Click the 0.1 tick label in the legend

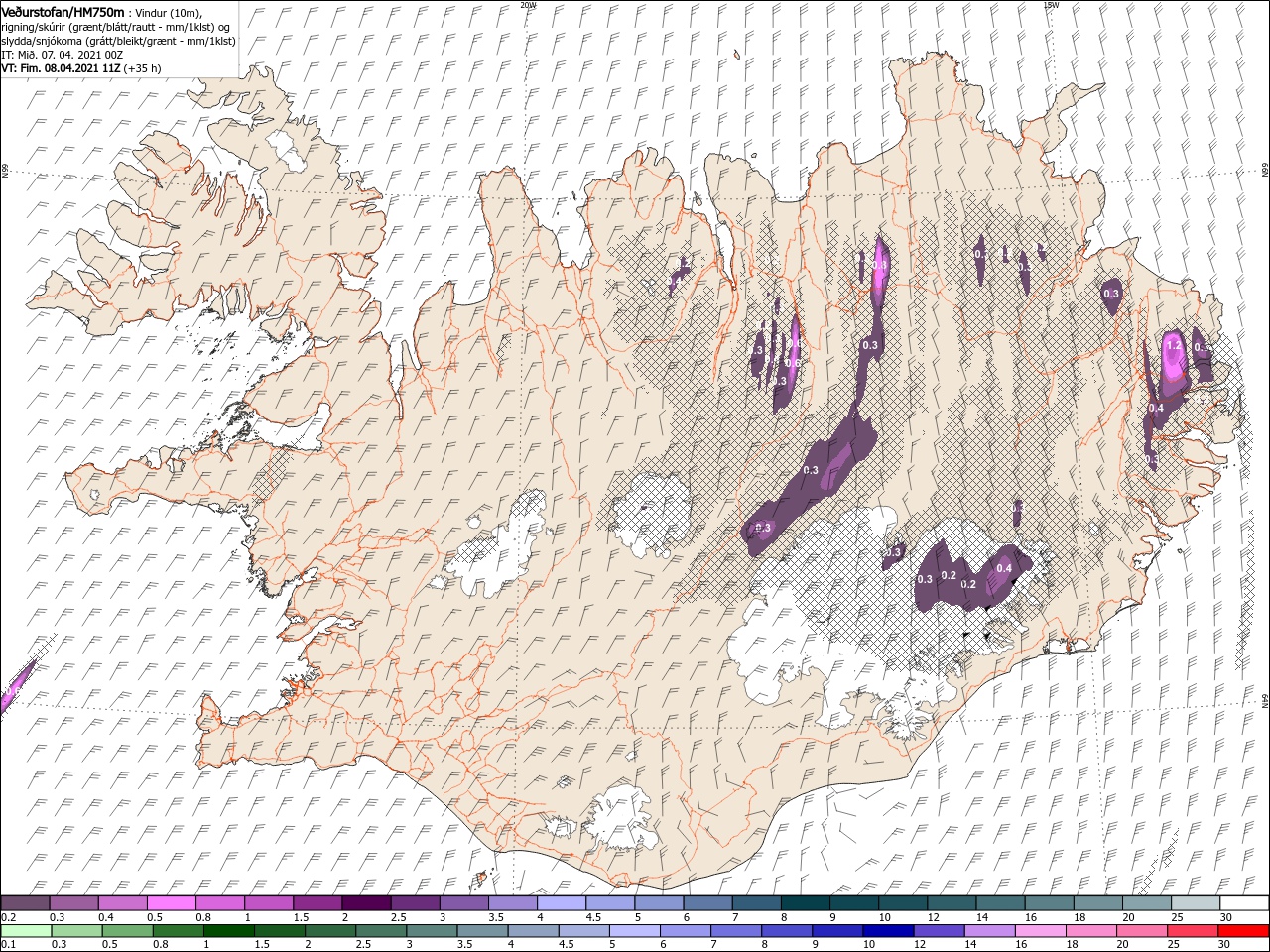[x=9, y=945]
